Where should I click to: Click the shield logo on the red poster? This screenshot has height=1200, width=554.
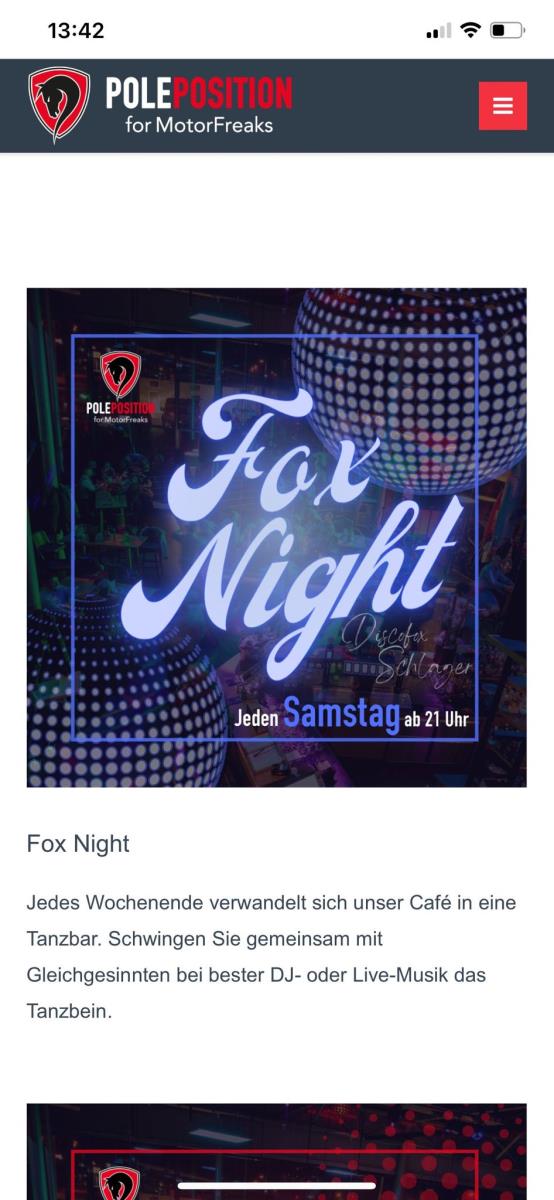point(120,1183)
